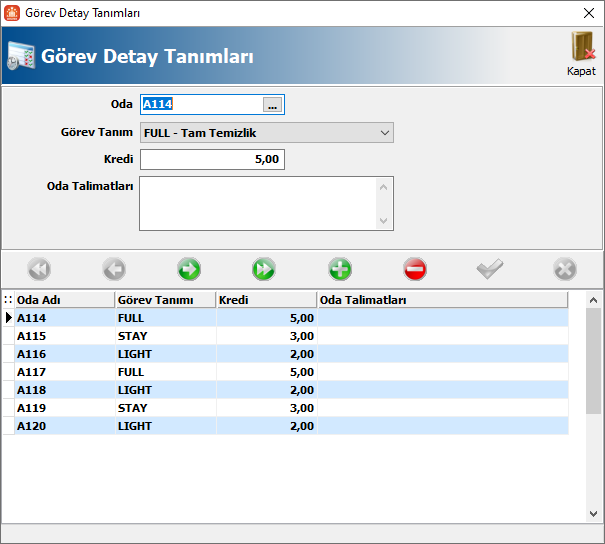Sort by Oda Adı column header
The image size is (605, 544).
coord(64,300)
